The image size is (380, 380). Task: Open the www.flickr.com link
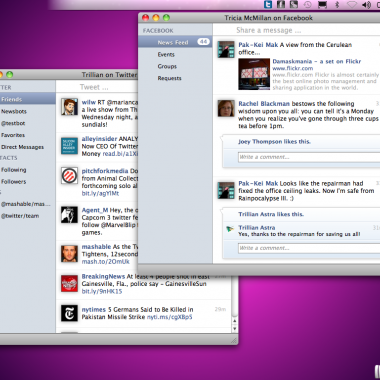pyautogui.click(x=293, y=68)
